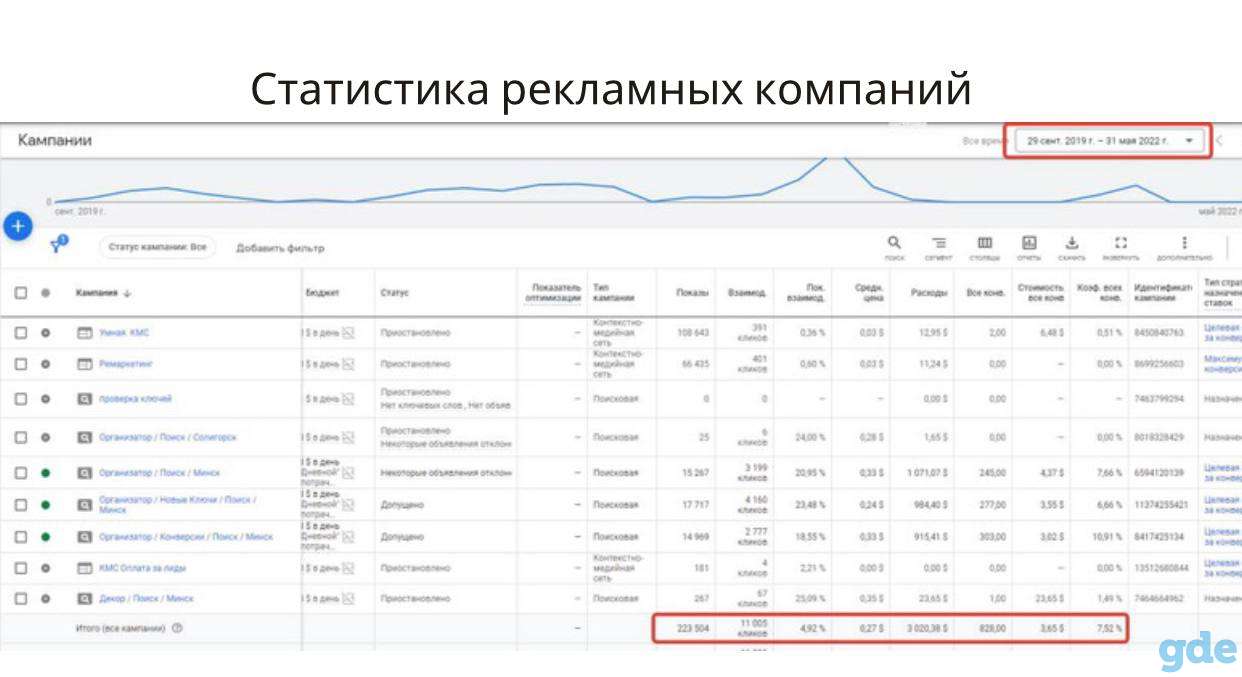Click the sort arrow beside Кампания header
This screenshot has height=677, width=1242.
point(127,293)
